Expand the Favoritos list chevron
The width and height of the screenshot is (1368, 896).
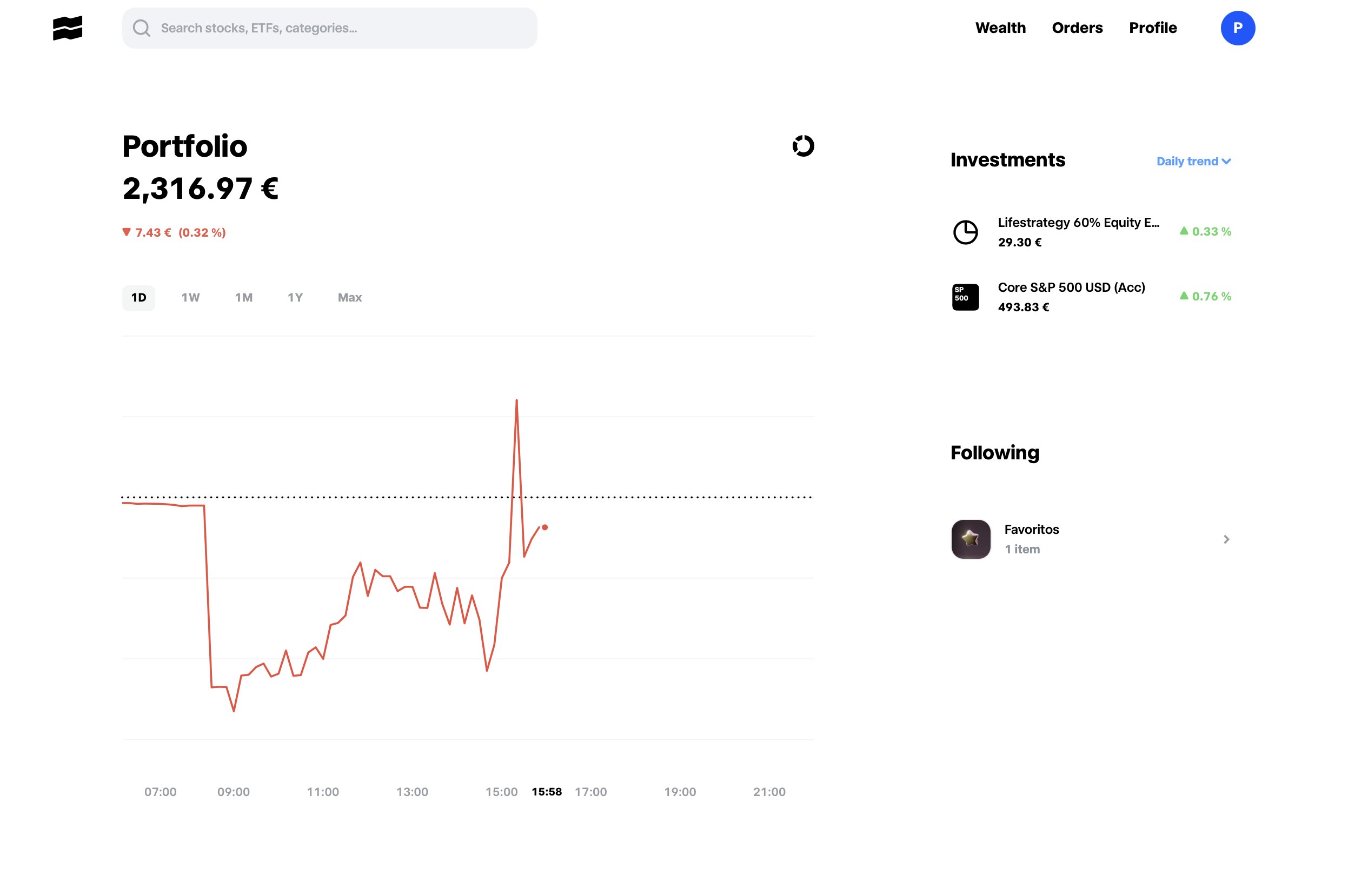click(1225, 539)
